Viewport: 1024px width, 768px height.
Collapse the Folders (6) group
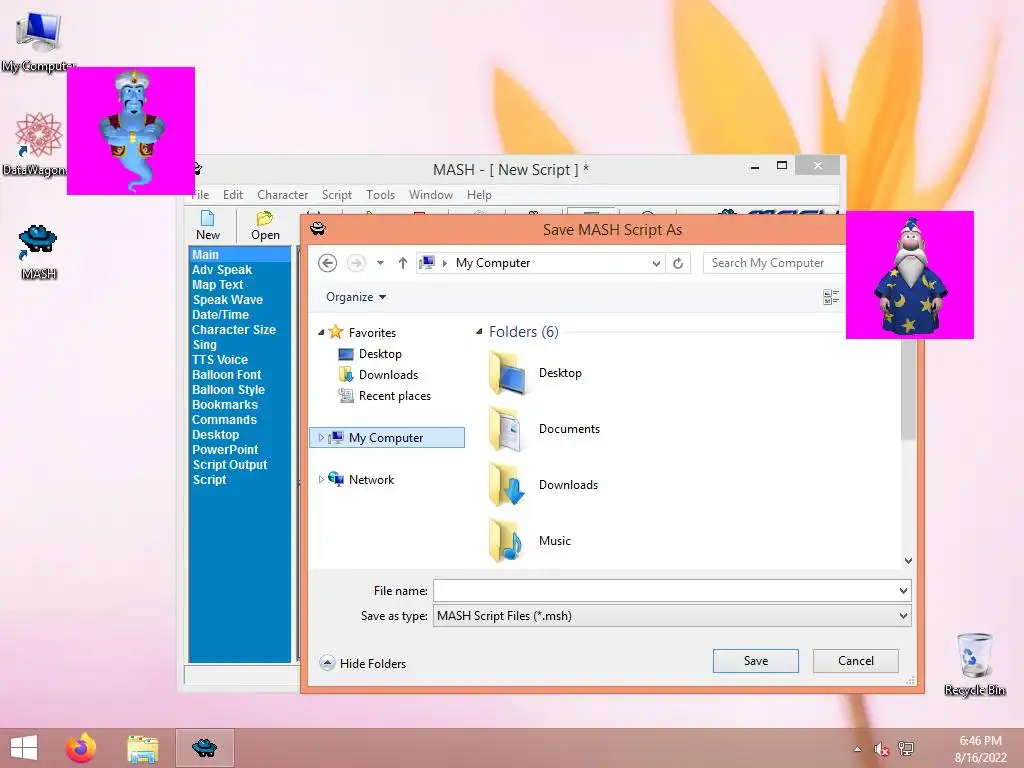[479, 332]
